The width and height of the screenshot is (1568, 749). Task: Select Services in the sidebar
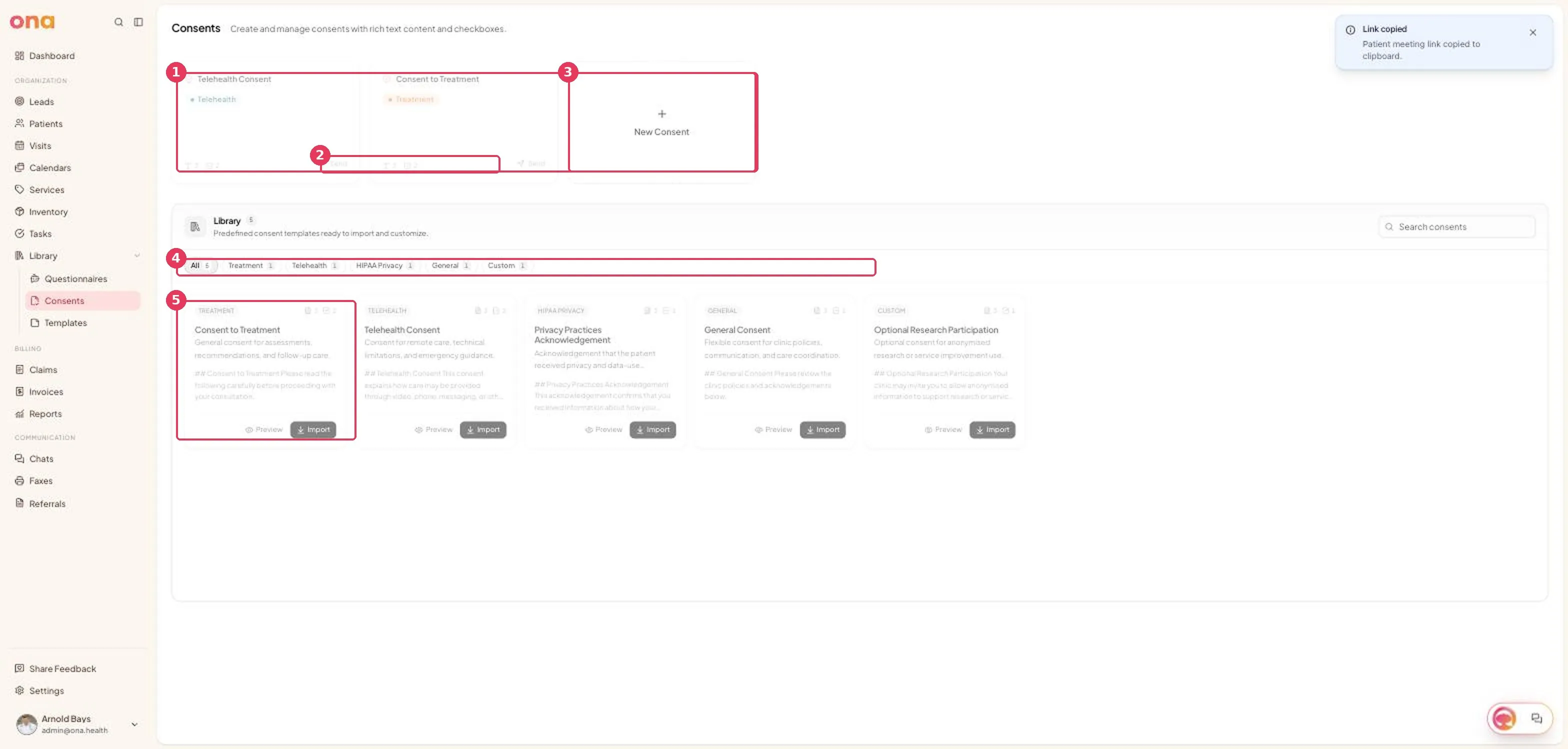pyautogui.click(x=46, y=189)
